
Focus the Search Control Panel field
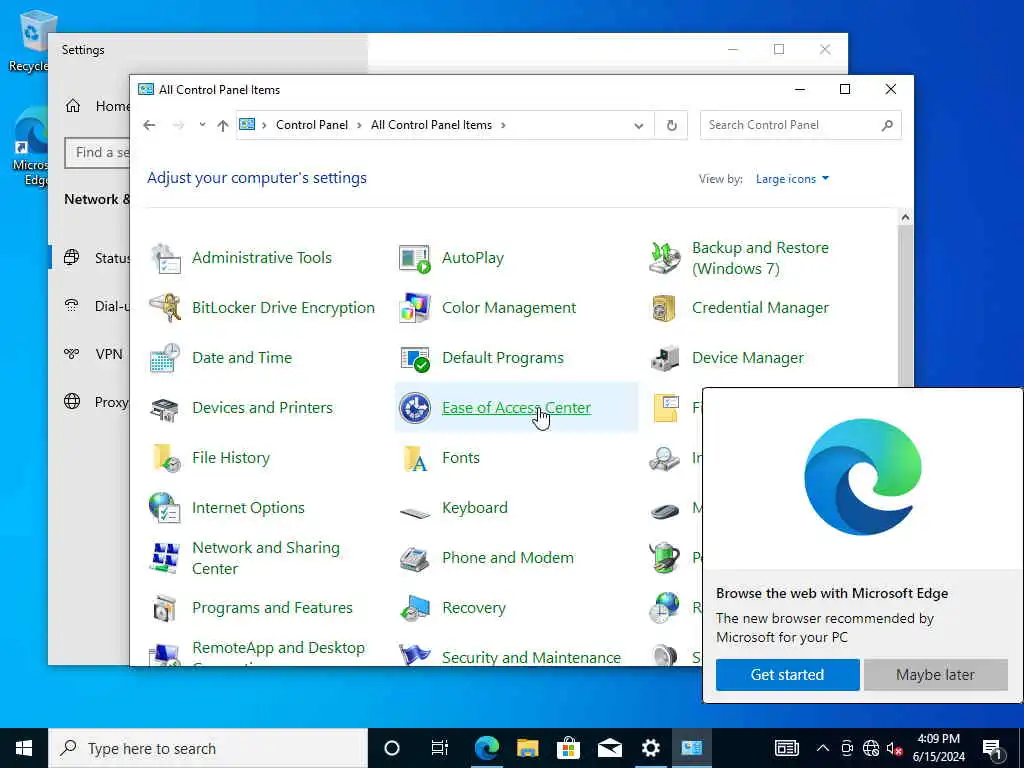790,125
